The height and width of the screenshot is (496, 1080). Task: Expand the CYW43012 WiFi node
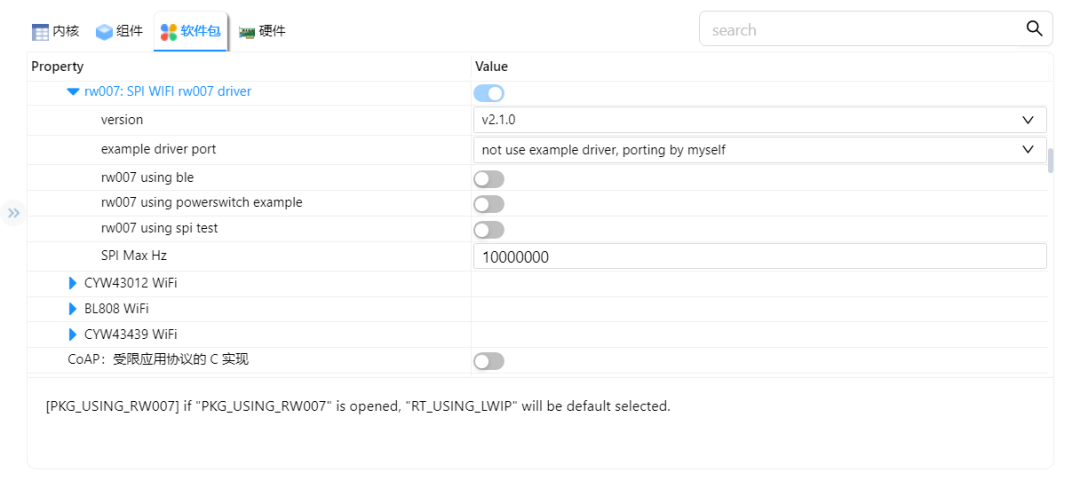click(73, 283)
